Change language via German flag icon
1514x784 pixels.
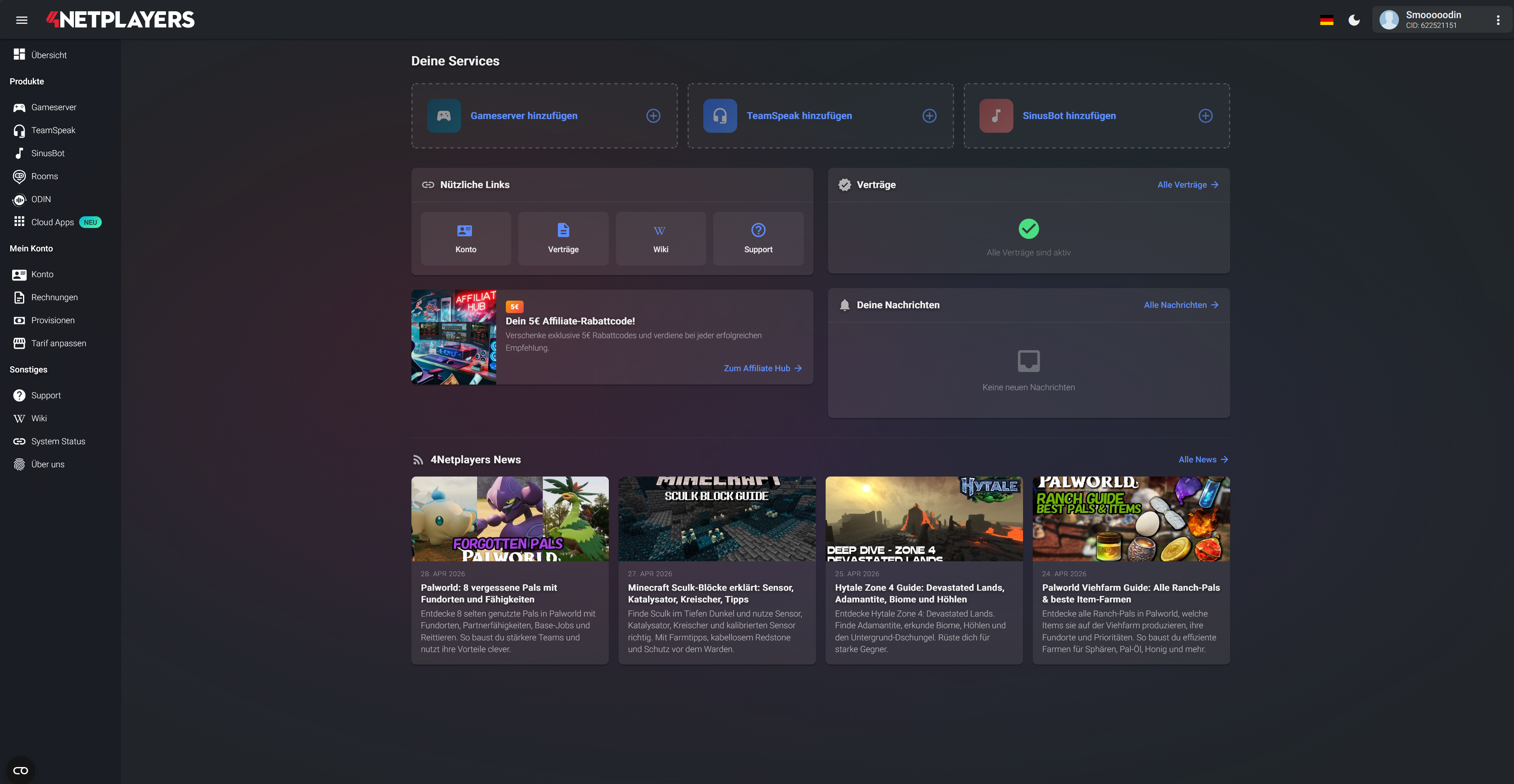[1327, 21]
